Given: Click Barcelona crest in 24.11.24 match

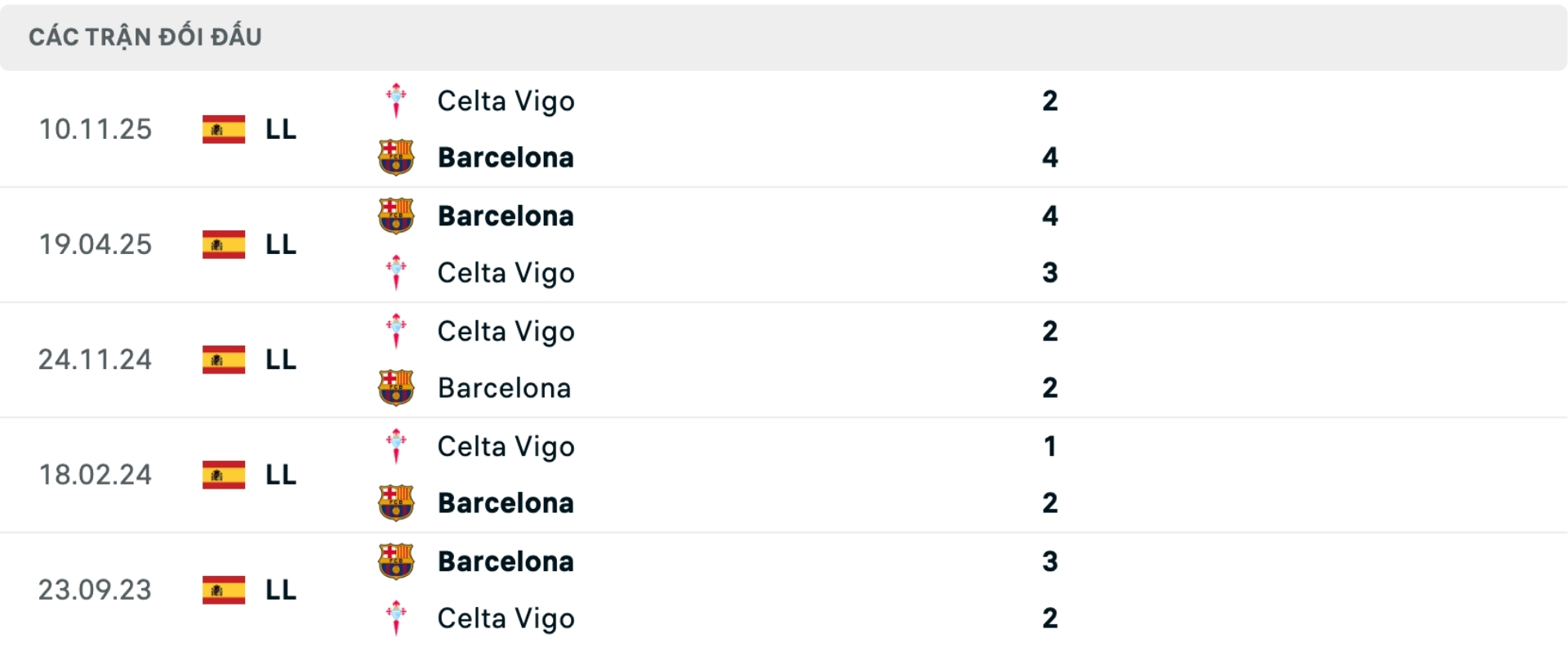Looking at the screenshot, I should (x=396, y=388).
